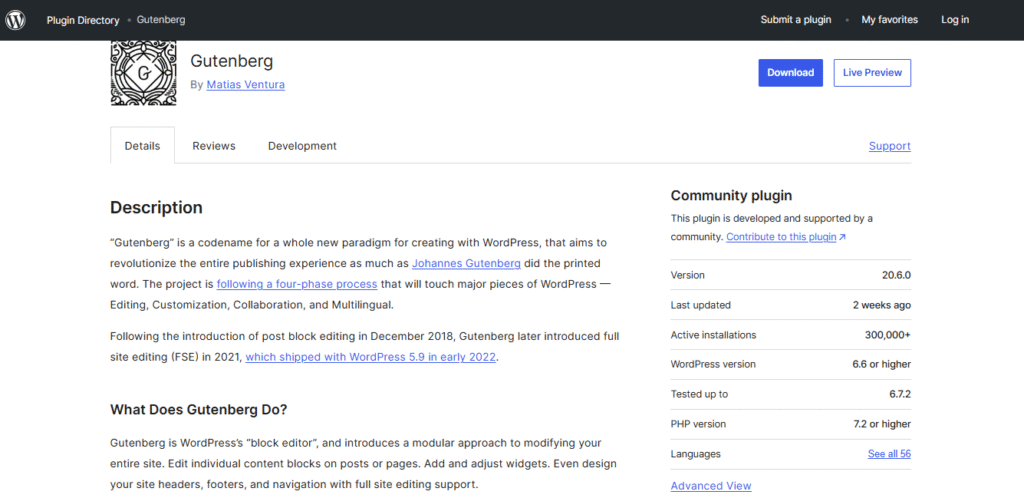
Task: Click the WordPress logo icon
Action: click(x=15, y=20)
